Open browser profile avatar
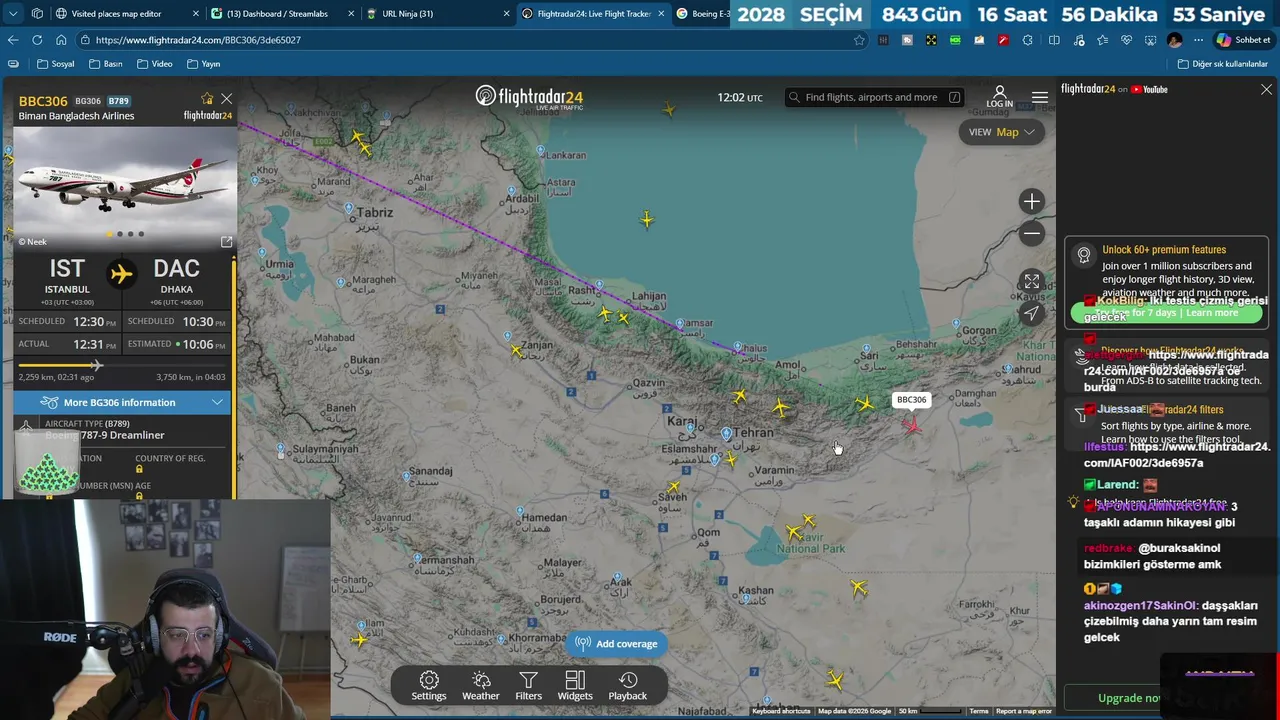The width and height of the screenshot is (1280, 720). tap(1174, 40)
